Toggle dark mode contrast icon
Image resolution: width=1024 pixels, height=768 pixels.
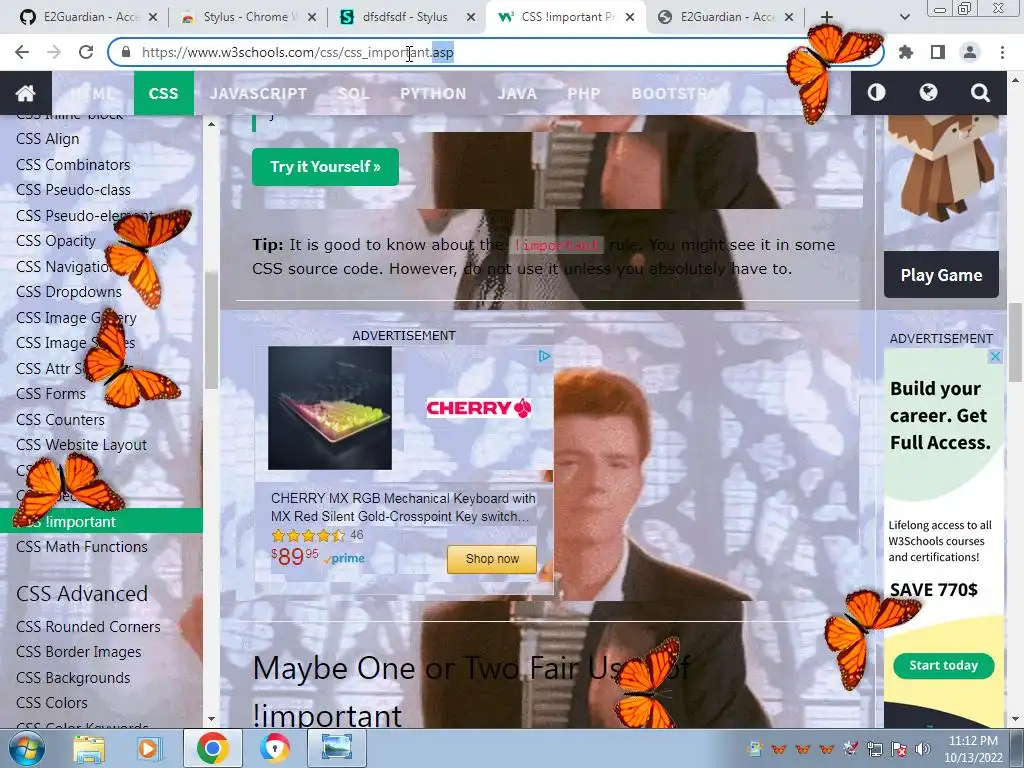(876, 93)
